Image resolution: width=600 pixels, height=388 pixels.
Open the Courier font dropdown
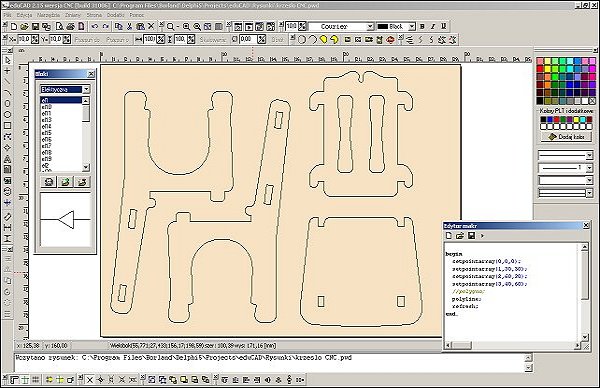[x=370, y=26]
